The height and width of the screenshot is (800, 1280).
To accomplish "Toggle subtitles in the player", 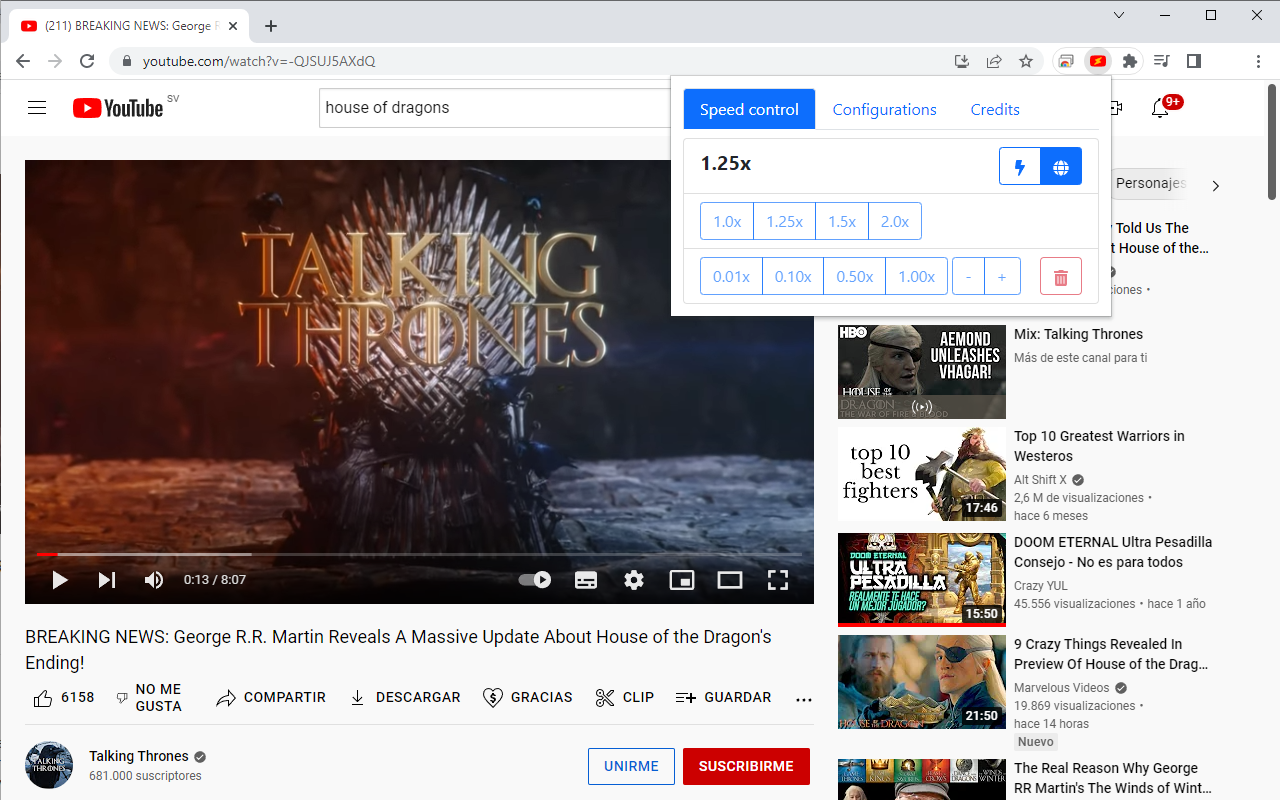I will (586, 580).
